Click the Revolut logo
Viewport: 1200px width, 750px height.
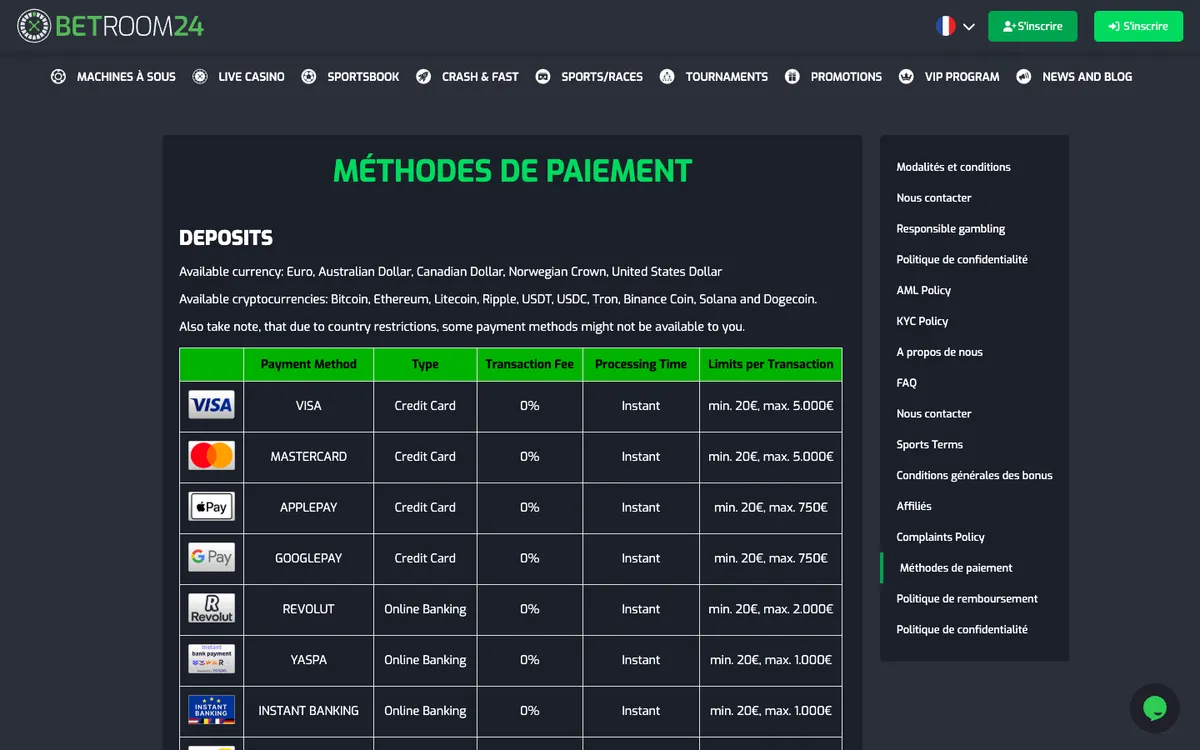point(212,609)
